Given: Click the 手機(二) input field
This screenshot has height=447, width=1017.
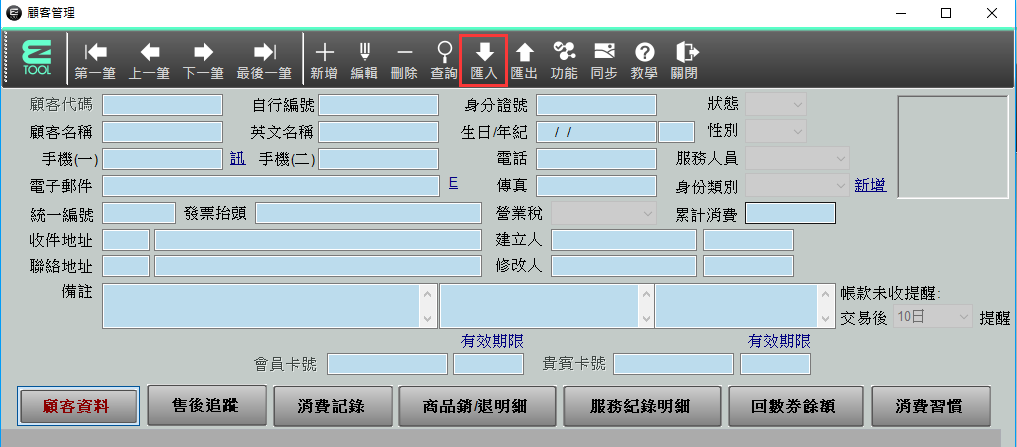Looking at the screenshot, I should click(378, 159).
